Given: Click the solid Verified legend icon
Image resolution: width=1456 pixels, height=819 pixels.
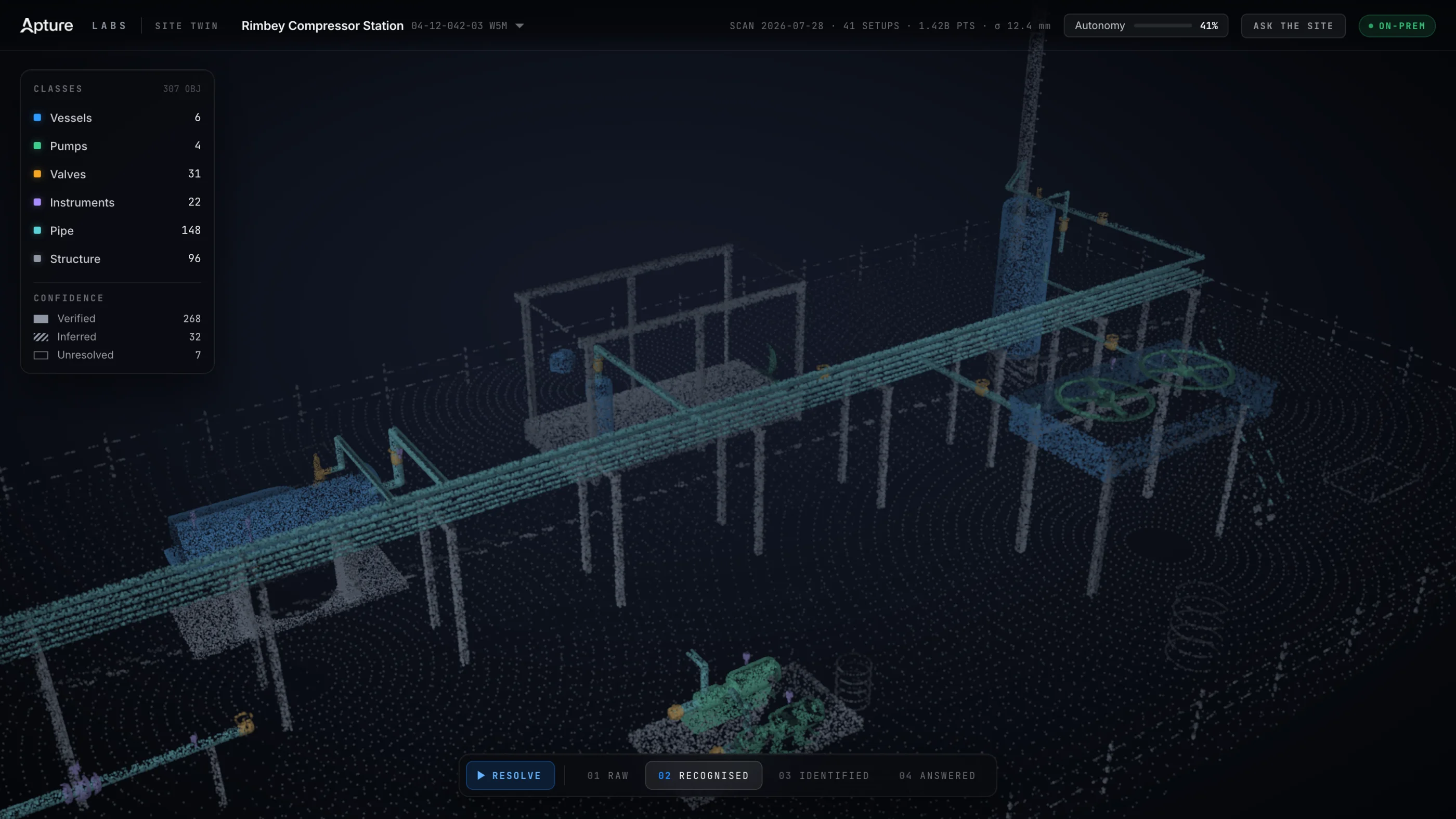Looking at the screenshot, I should (41, 319).
